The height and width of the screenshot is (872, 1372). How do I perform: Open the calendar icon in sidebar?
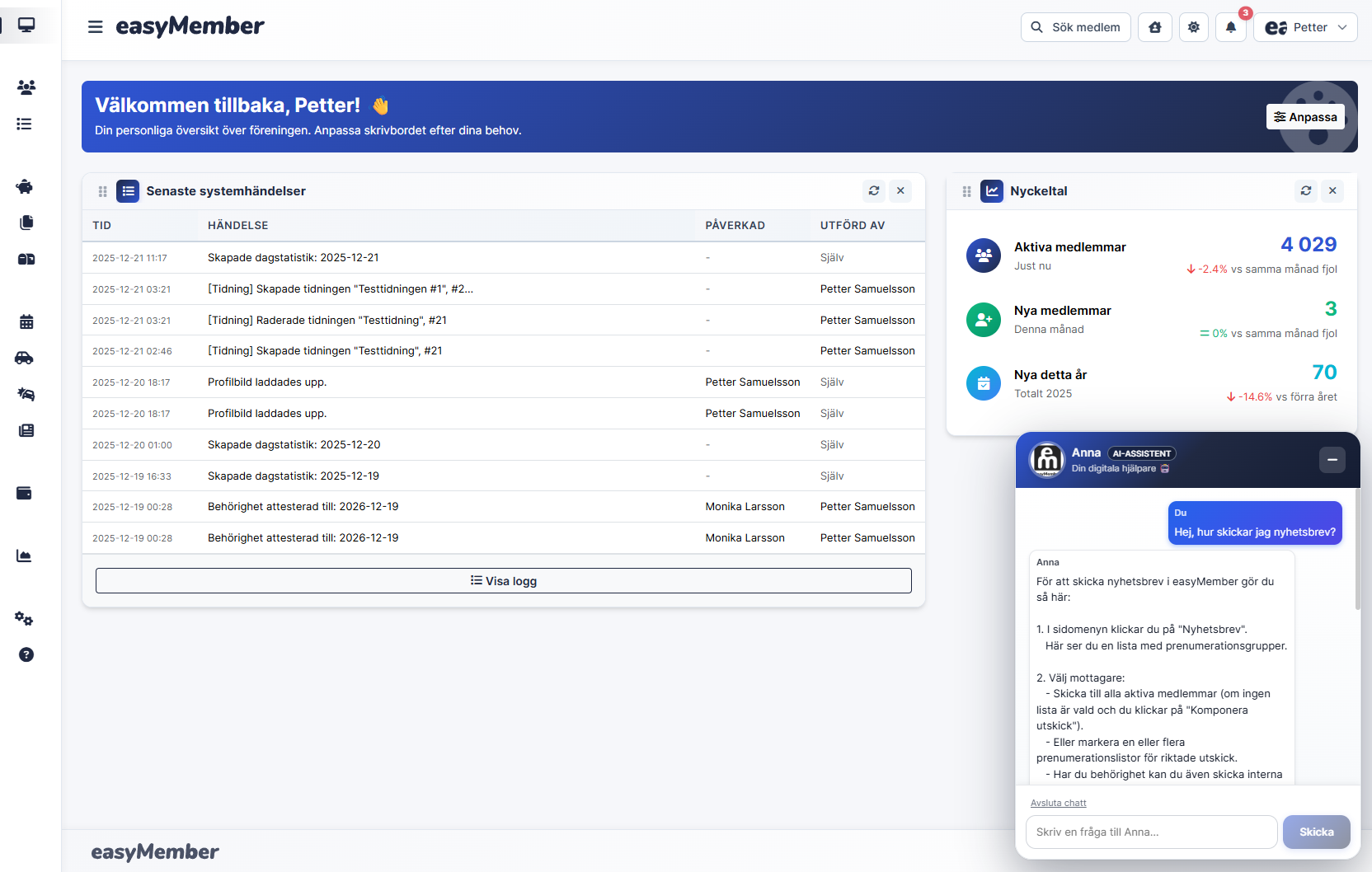coord(26,321)
